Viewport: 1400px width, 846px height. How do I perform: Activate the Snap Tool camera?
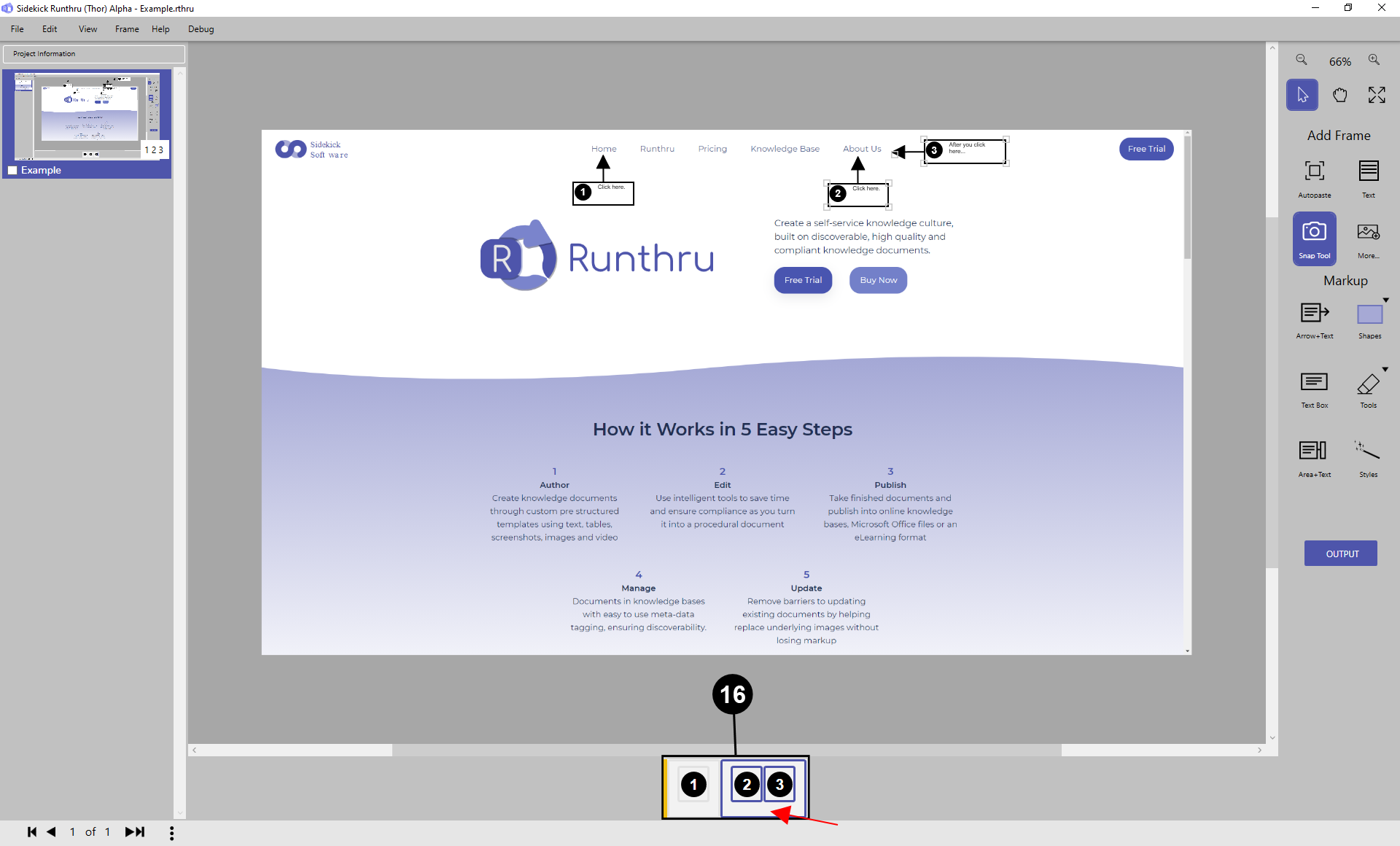pyautogui.click(x=1315, y=238)
